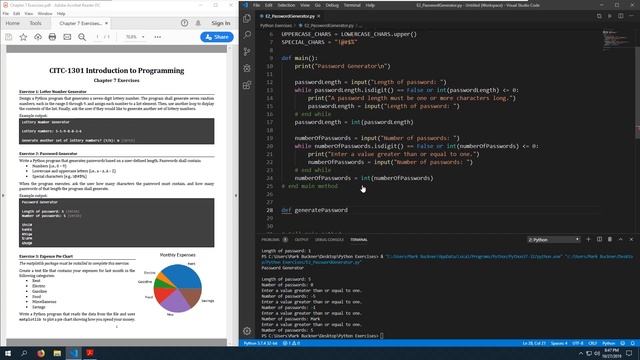Switch to the DEBUG CONSOLE panel tab

click(329, 240)
